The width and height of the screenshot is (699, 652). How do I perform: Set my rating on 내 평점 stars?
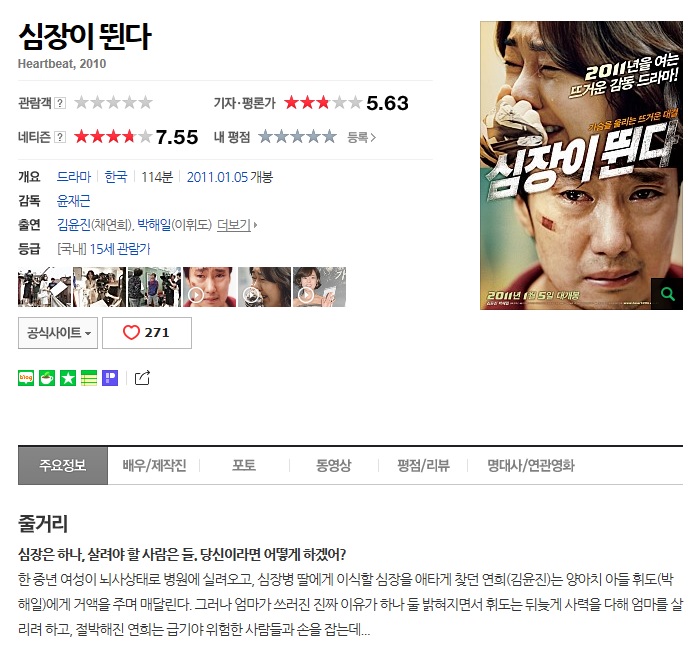[297, 137]
